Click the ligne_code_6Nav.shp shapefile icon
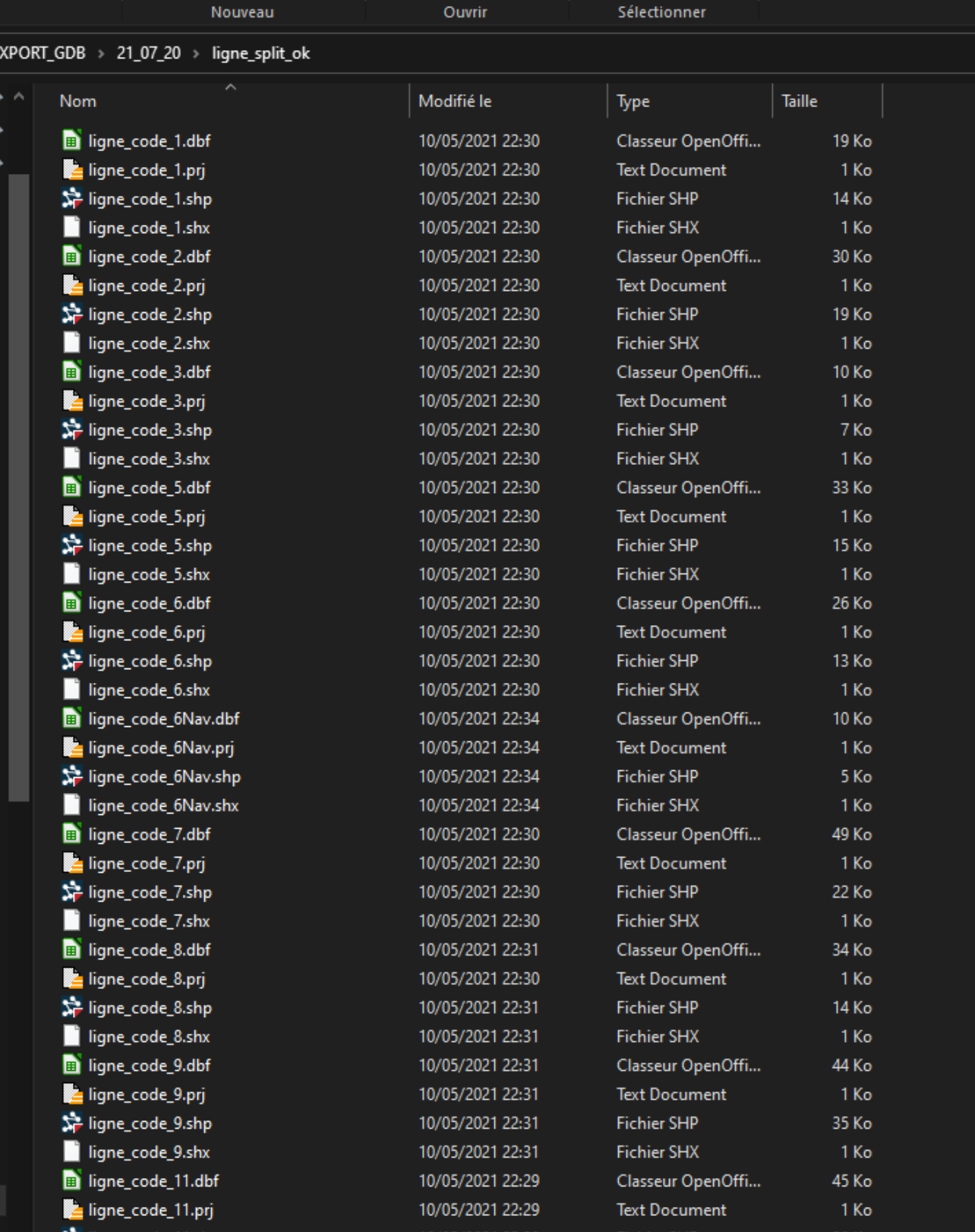 pyautogui.click(x=71, y=776)
